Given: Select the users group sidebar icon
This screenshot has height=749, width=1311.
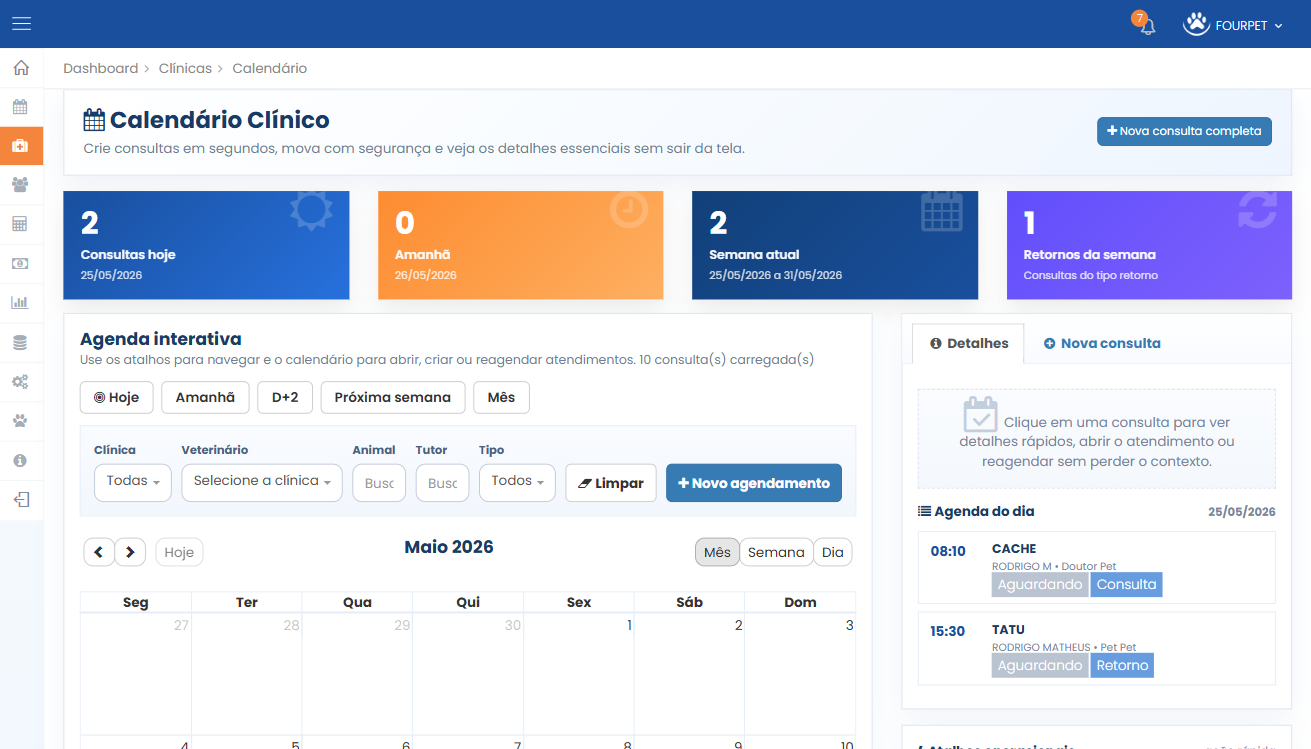Looking at the screenshot, I should click(21, 185).
